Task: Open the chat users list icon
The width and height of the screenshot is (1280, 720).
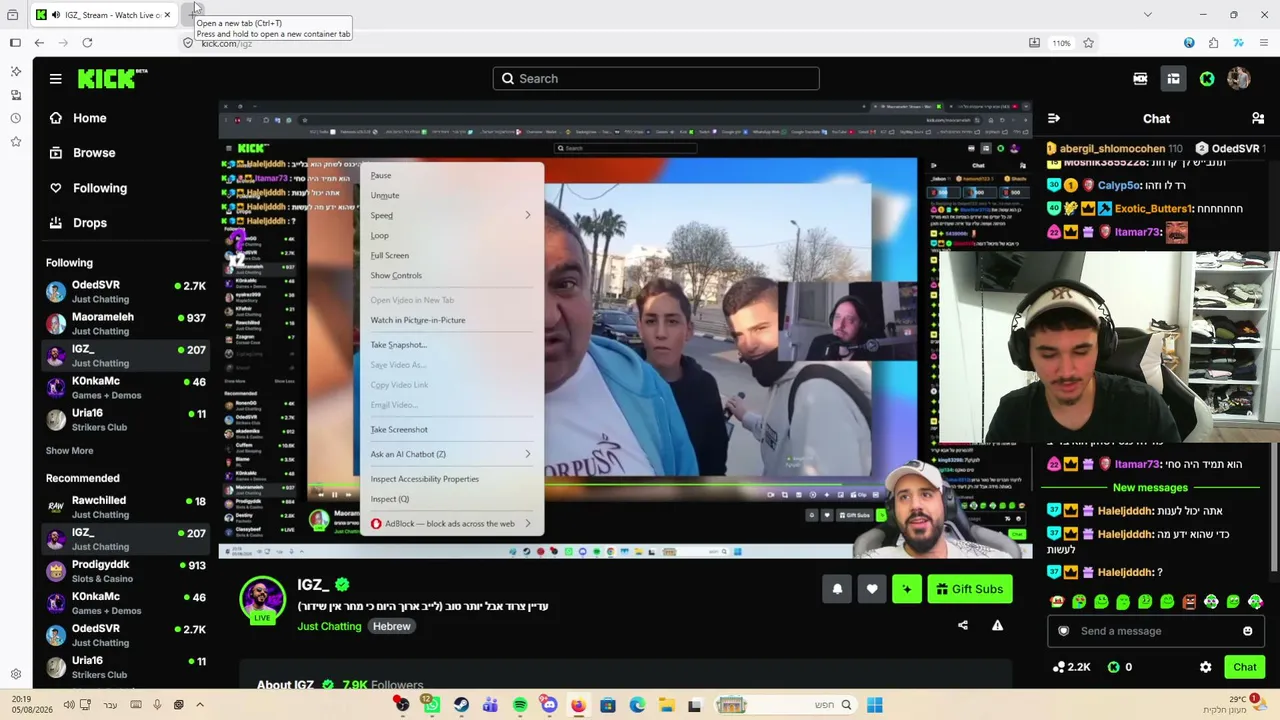Action: pyautogui.click(x=1258, y=118)
